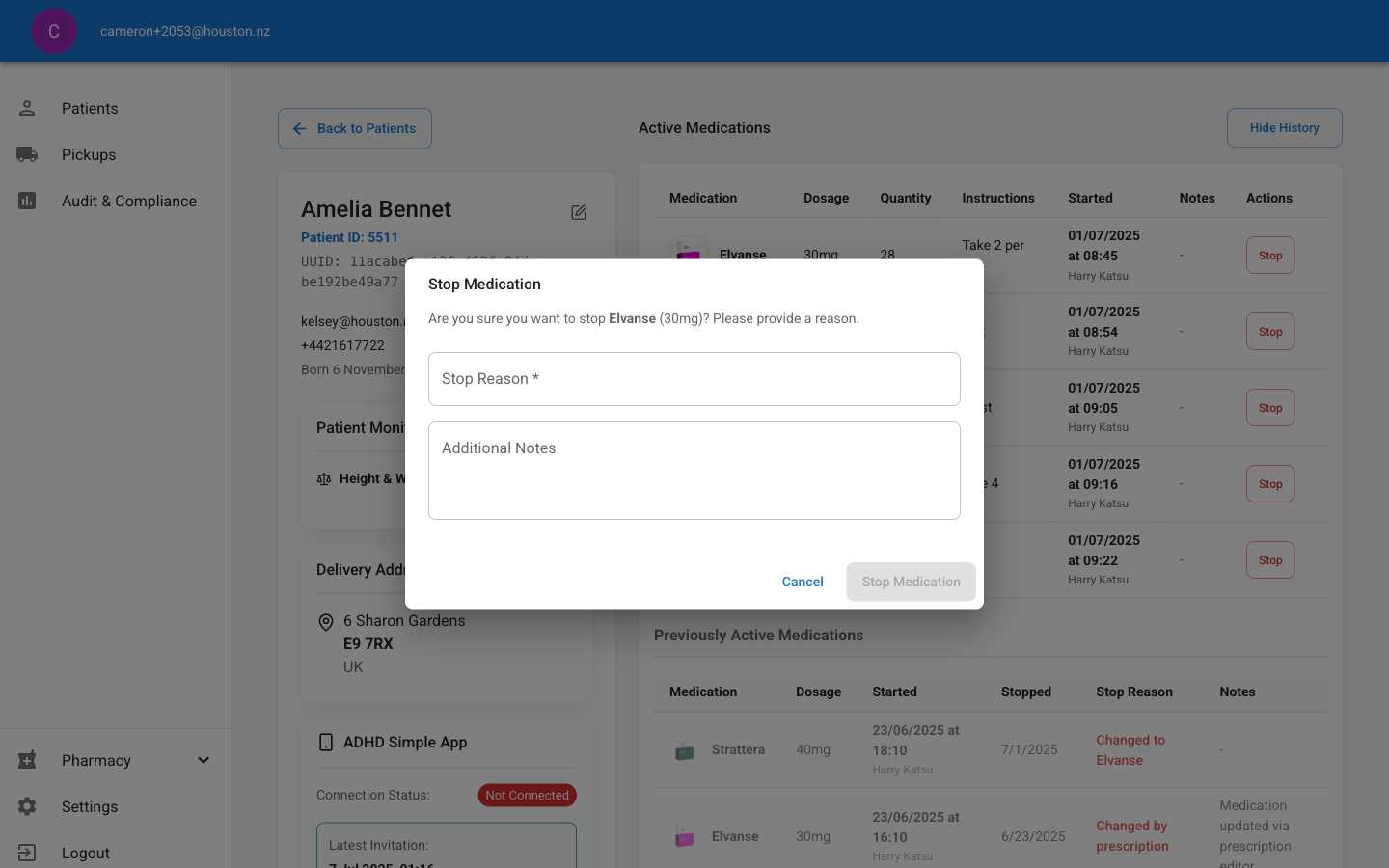This screenshot has width=1389, height=868.
Task: Click the Pharmacy store icon
Action: [x=27, y=760]
